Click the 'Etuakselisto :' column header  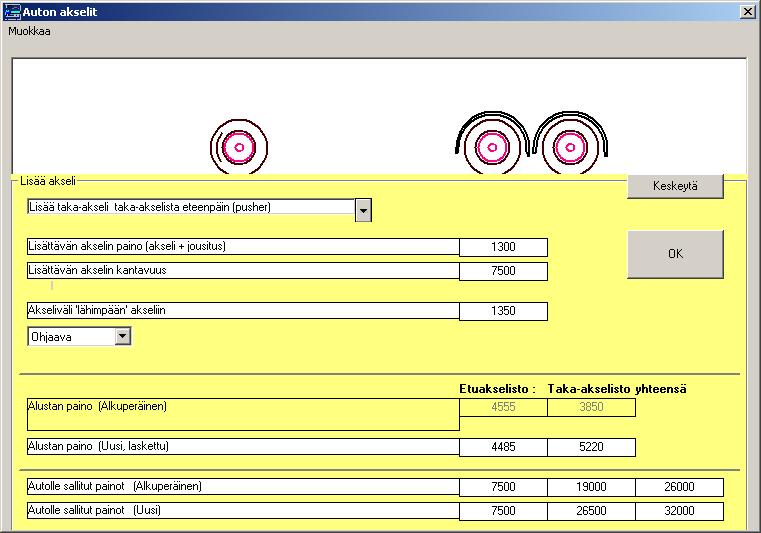[x=497, y=389]
